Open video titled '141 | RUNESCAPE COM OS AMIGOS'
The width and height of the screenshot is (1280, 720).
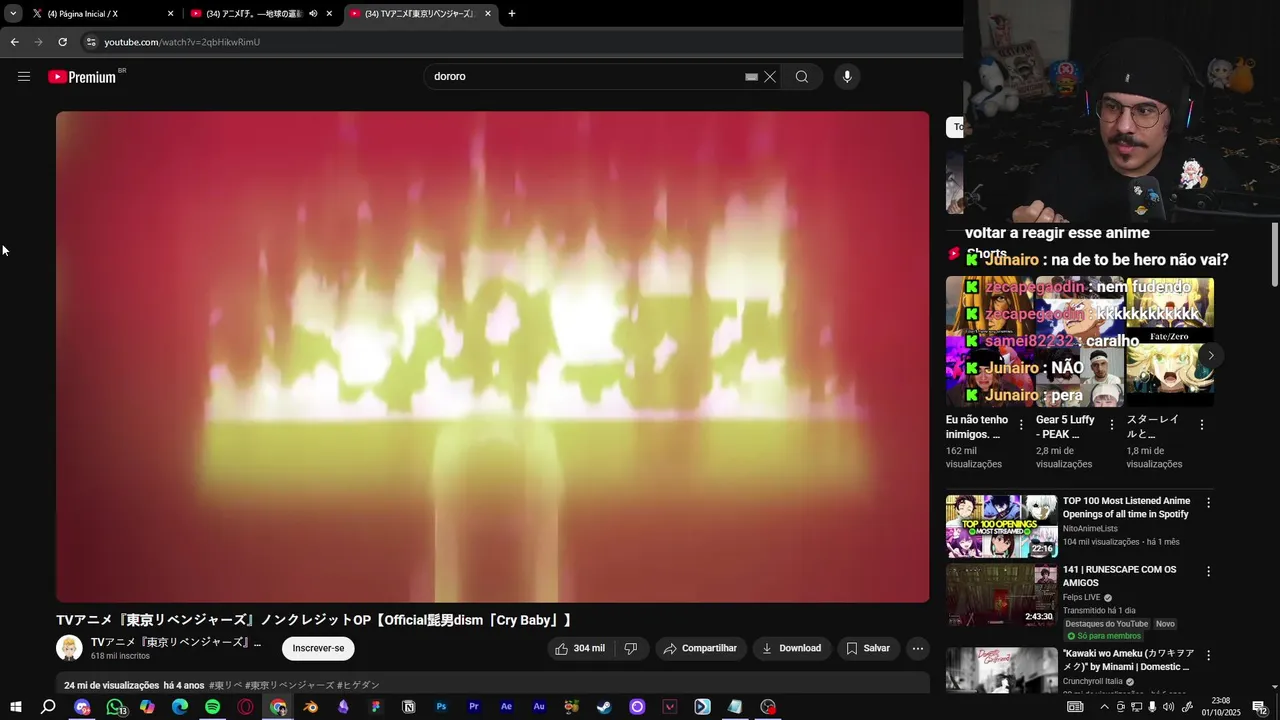(1119, 576)
